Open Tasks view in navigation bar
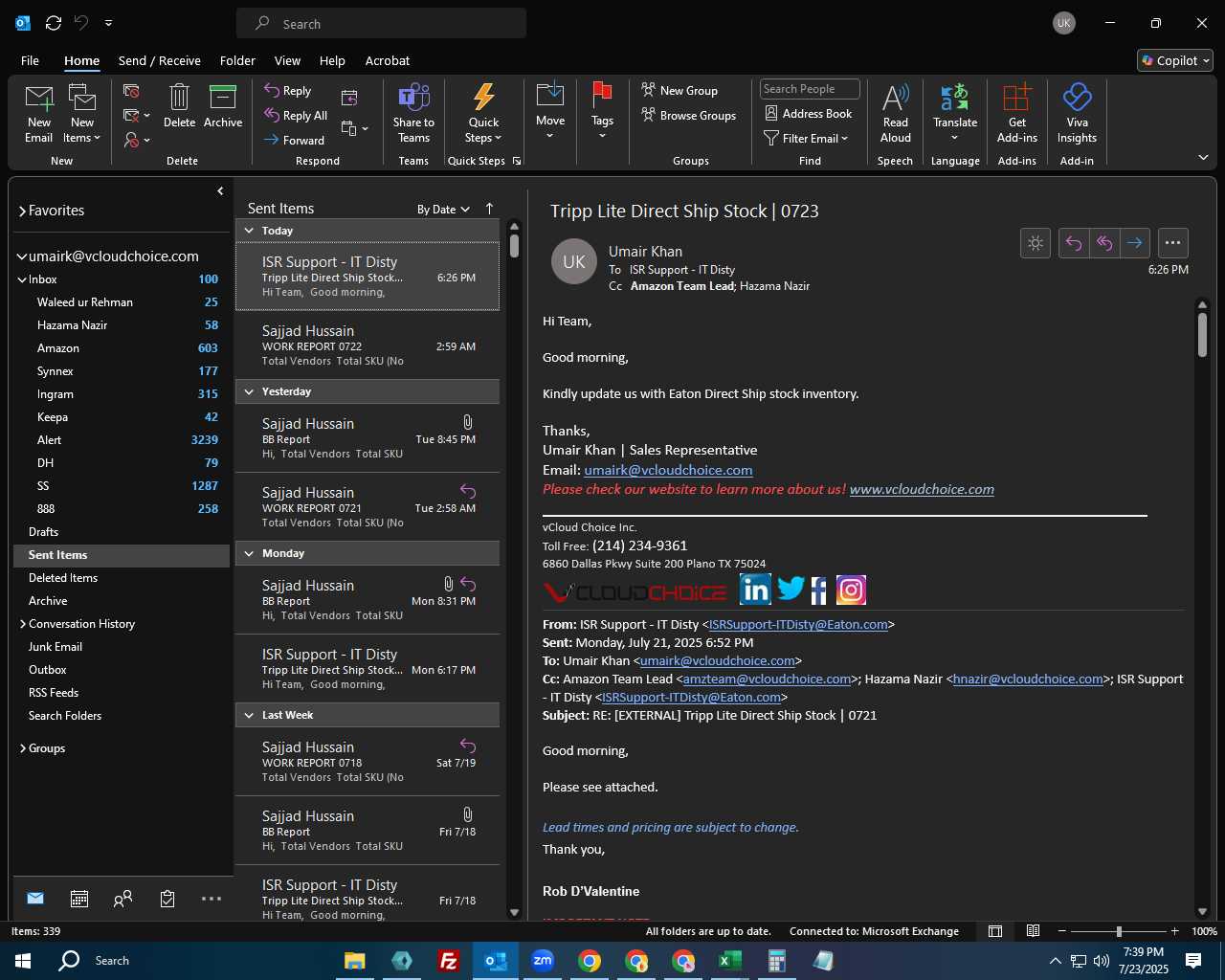The height and width of the screenshot is (980, 1225). (x=167, y=899)
